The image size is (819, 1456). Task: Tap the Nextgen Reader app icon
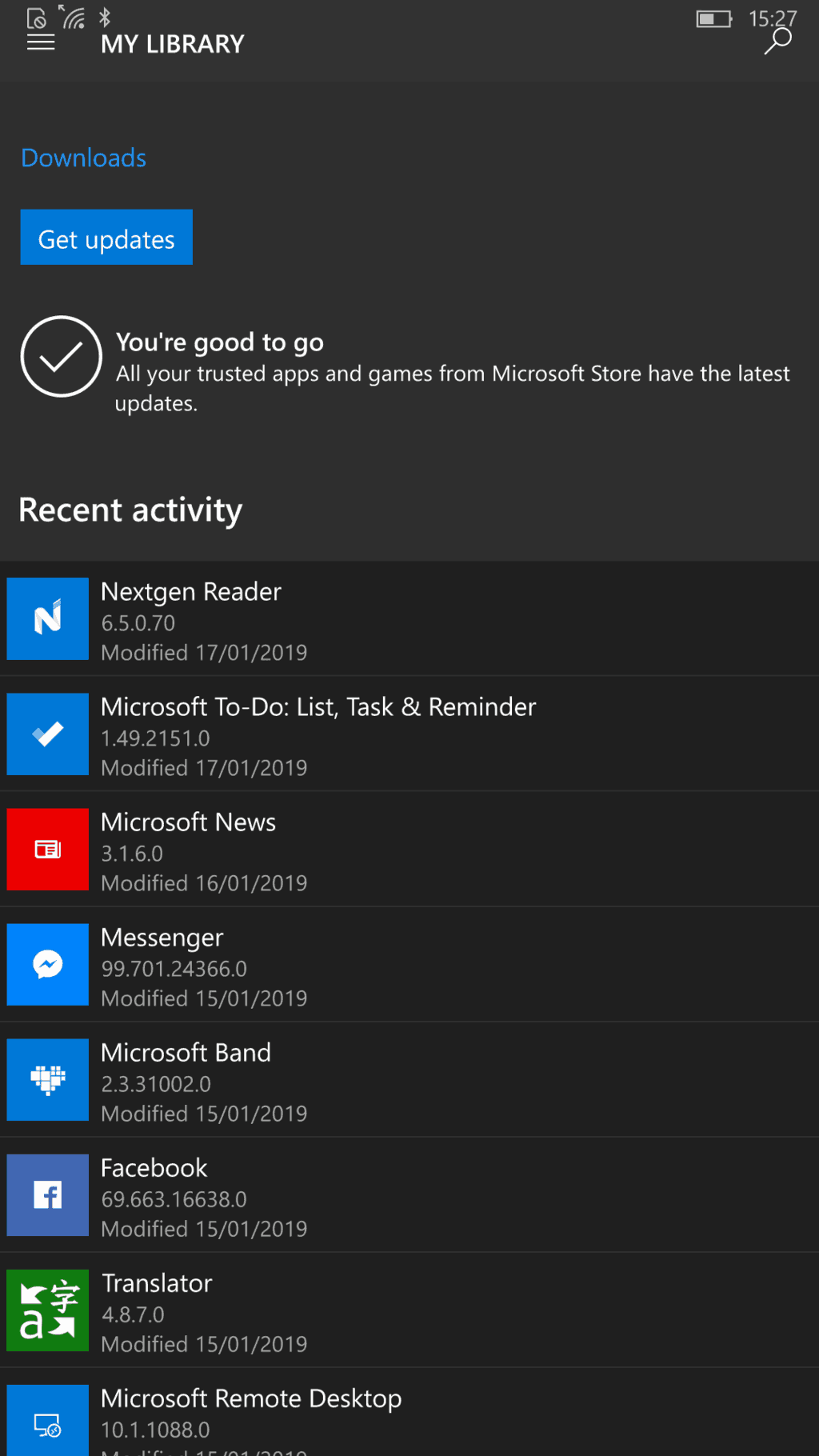[48, 618]
